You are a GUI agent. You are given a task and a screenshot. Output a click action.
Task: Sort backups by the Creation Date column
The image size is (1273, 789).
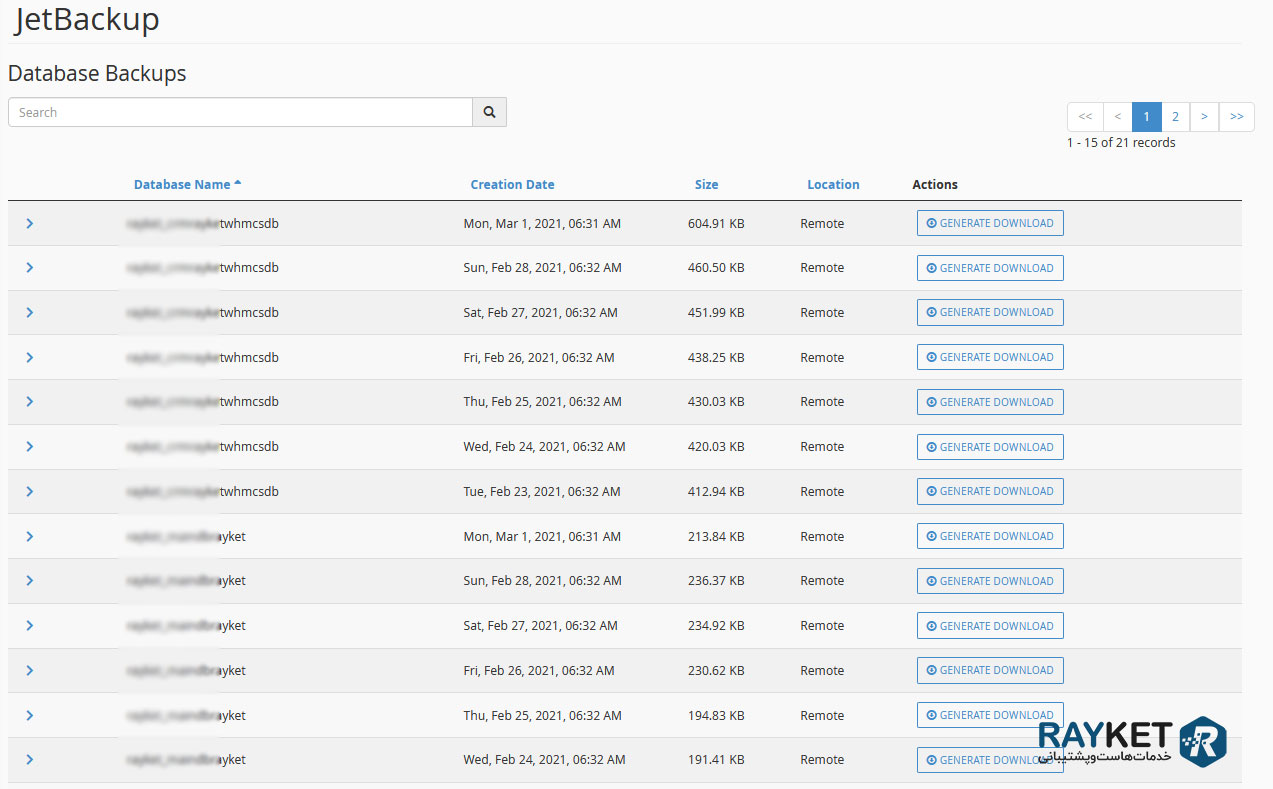pyautogui.click(x=512, y=184)
